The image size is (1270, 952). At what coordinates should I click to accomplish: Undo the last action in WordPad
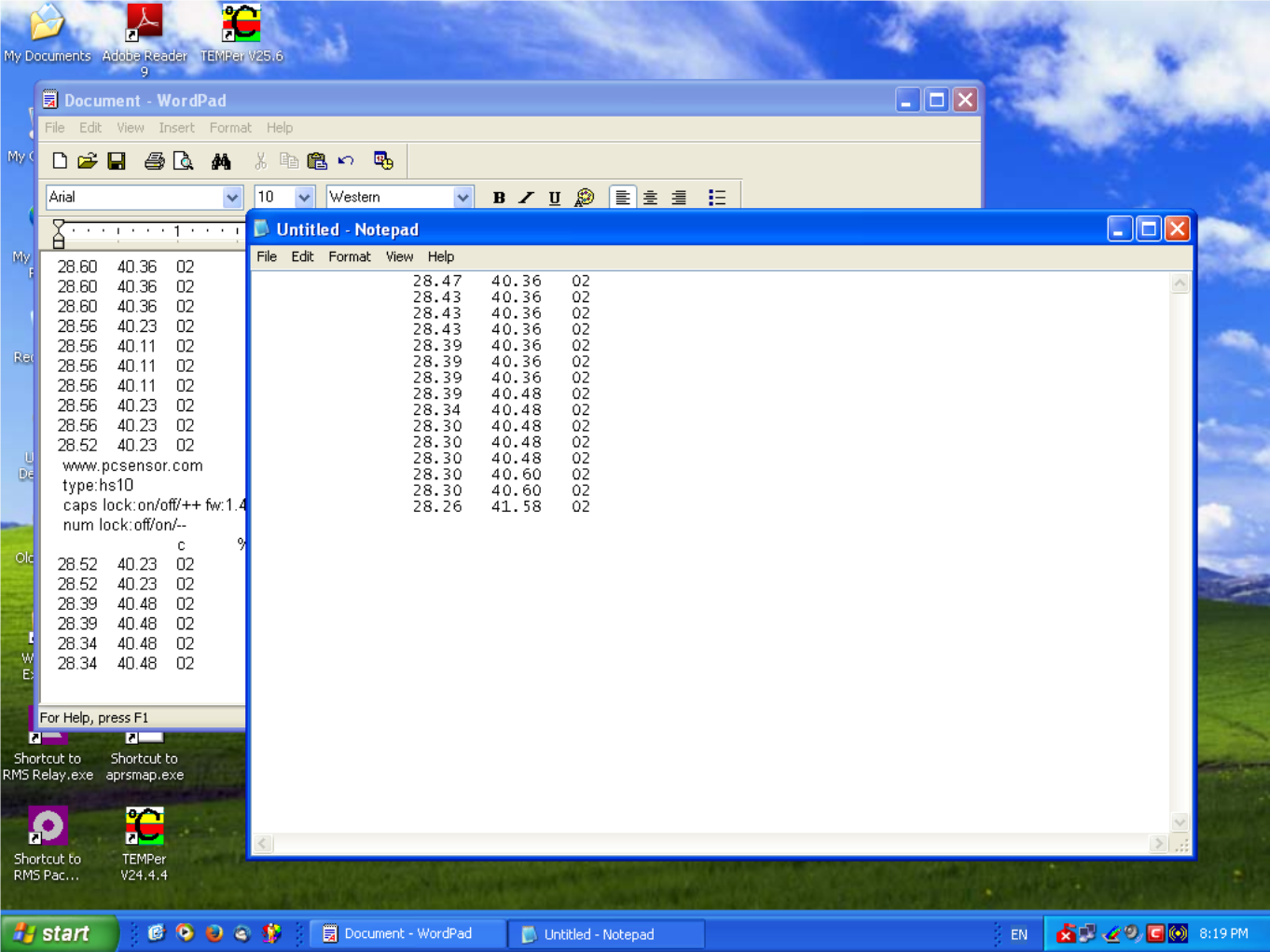tap(346, 160)
